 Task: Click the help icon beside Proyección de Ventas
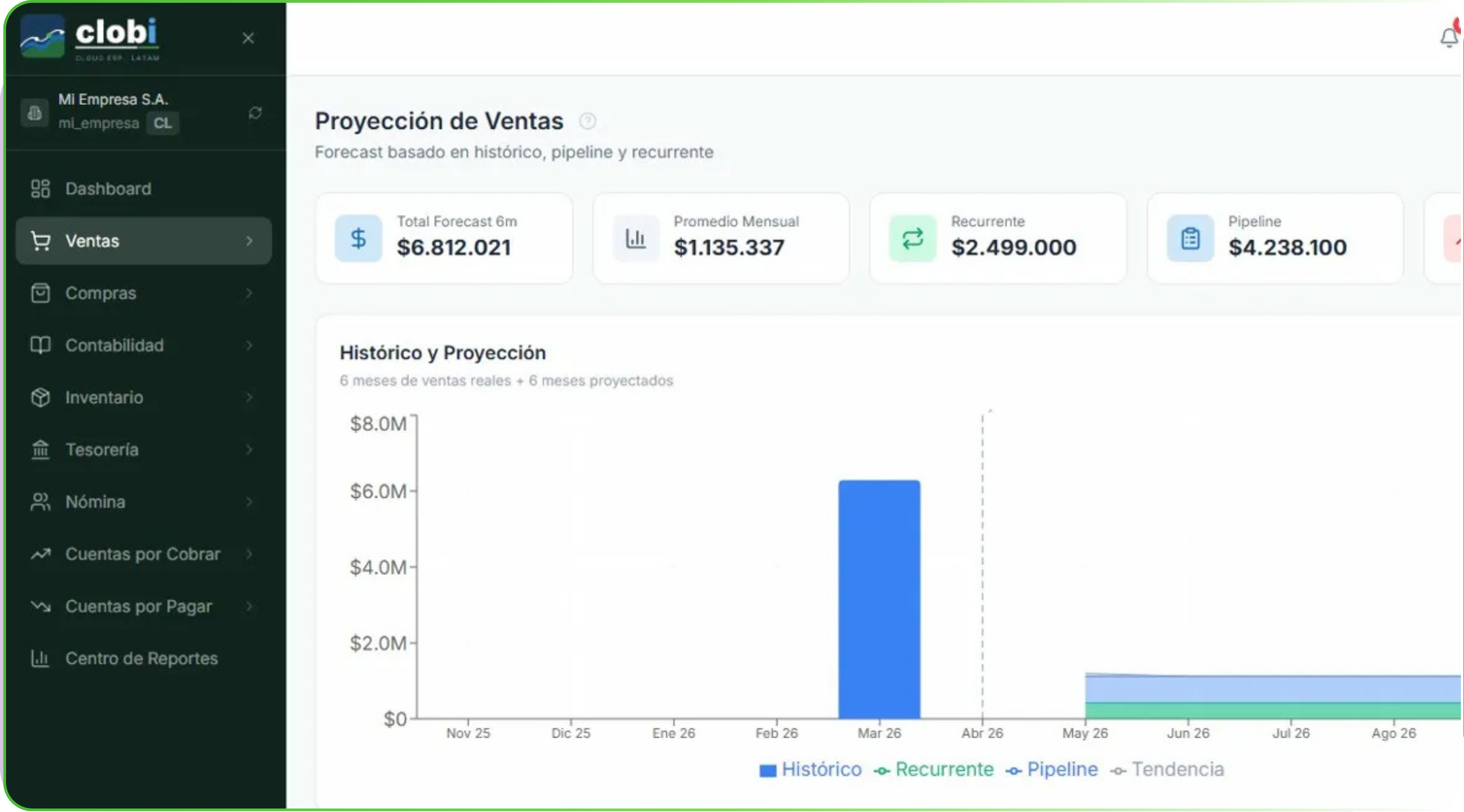point(587,121)
